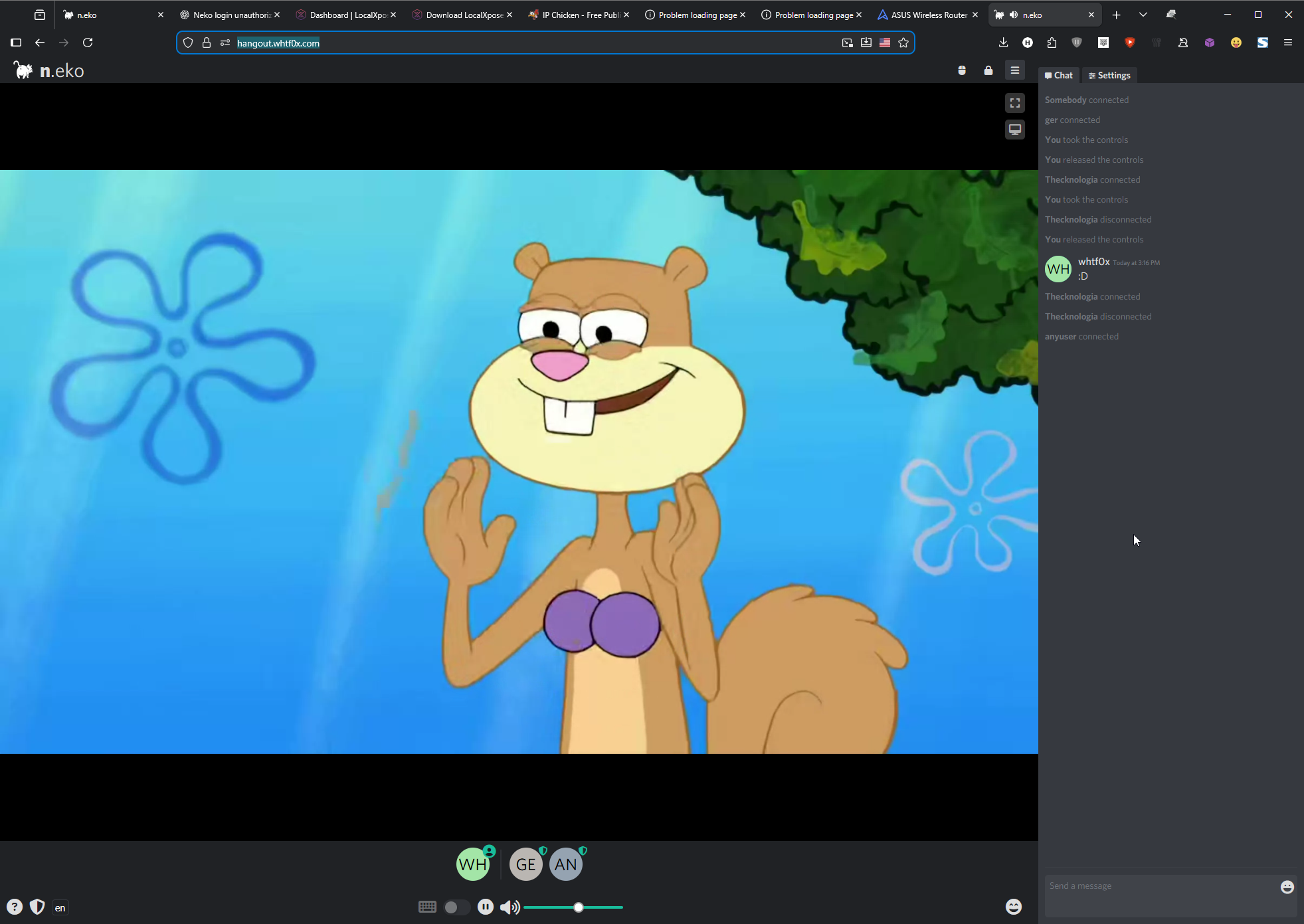Expand the list all tabs dropdown

click(1143, 15)
